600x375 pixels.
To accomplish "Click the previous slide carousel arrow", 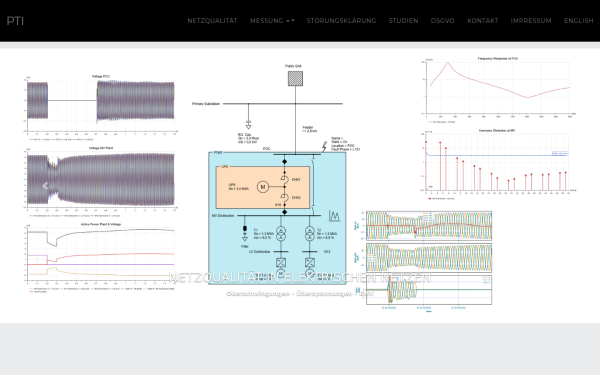I will click(45, 186).
